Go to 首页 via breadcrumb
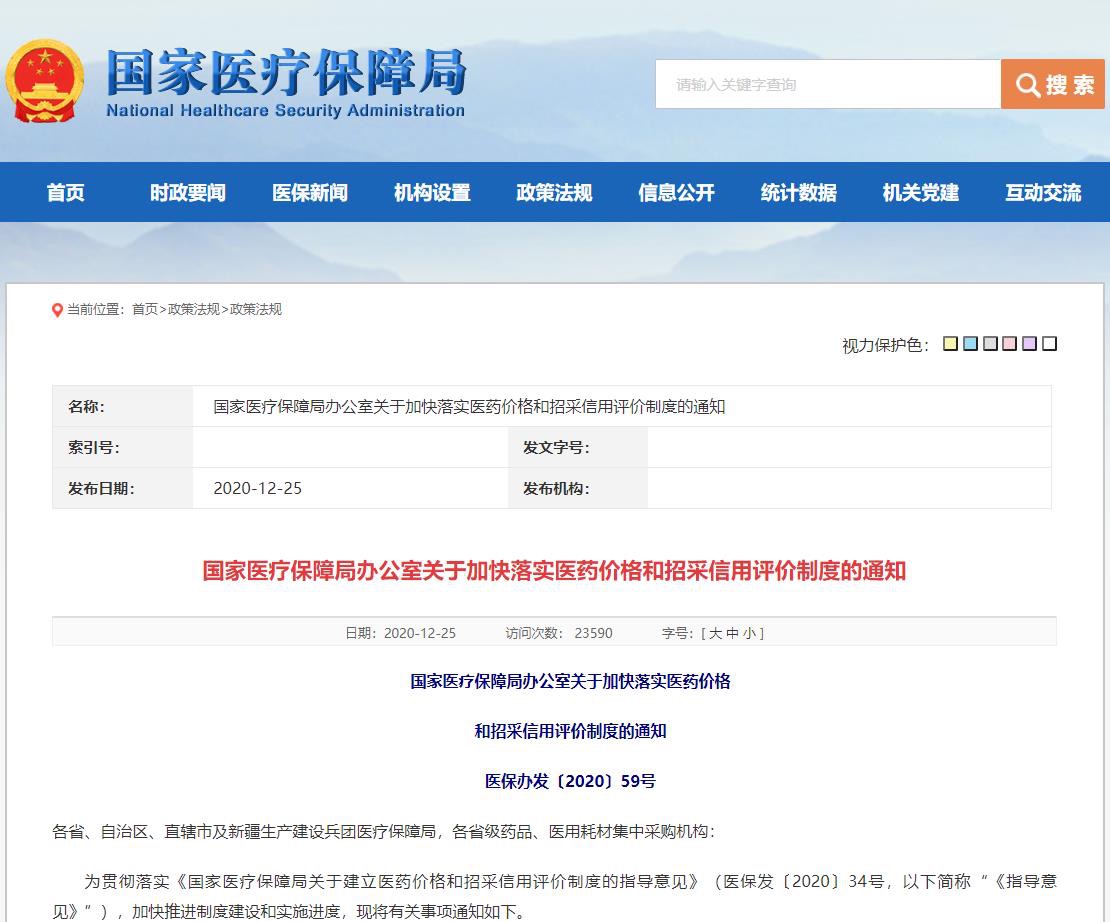This screenshot has width=1110, height=922. tap(145, 309)
